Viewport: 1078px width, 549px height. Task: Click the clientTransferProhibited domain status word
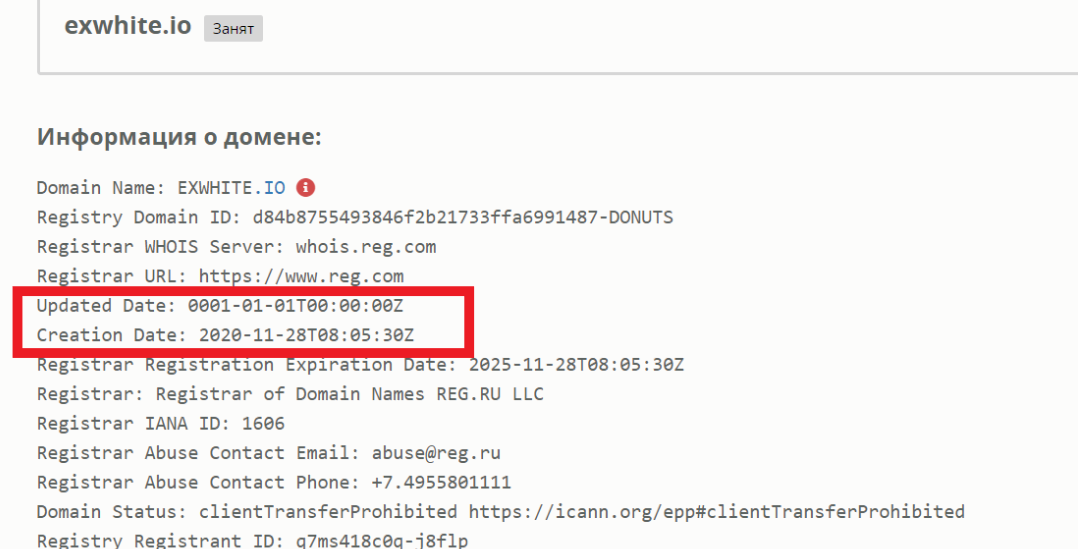328,512
